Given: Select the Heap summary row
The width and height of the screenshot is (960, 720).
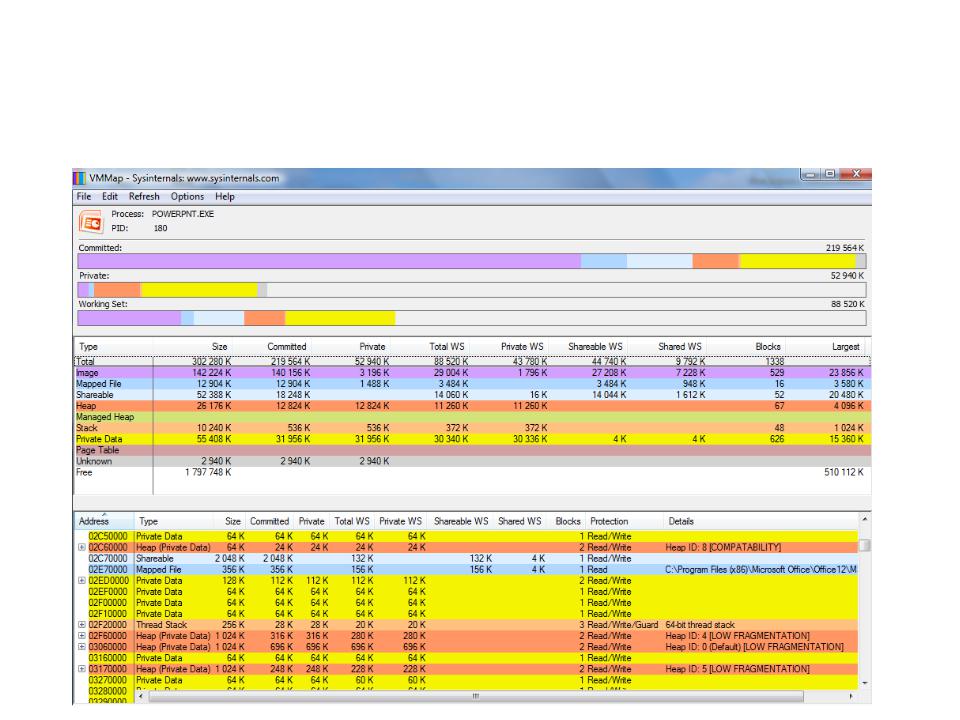Looking at the screenshot, I should (472, 406).
